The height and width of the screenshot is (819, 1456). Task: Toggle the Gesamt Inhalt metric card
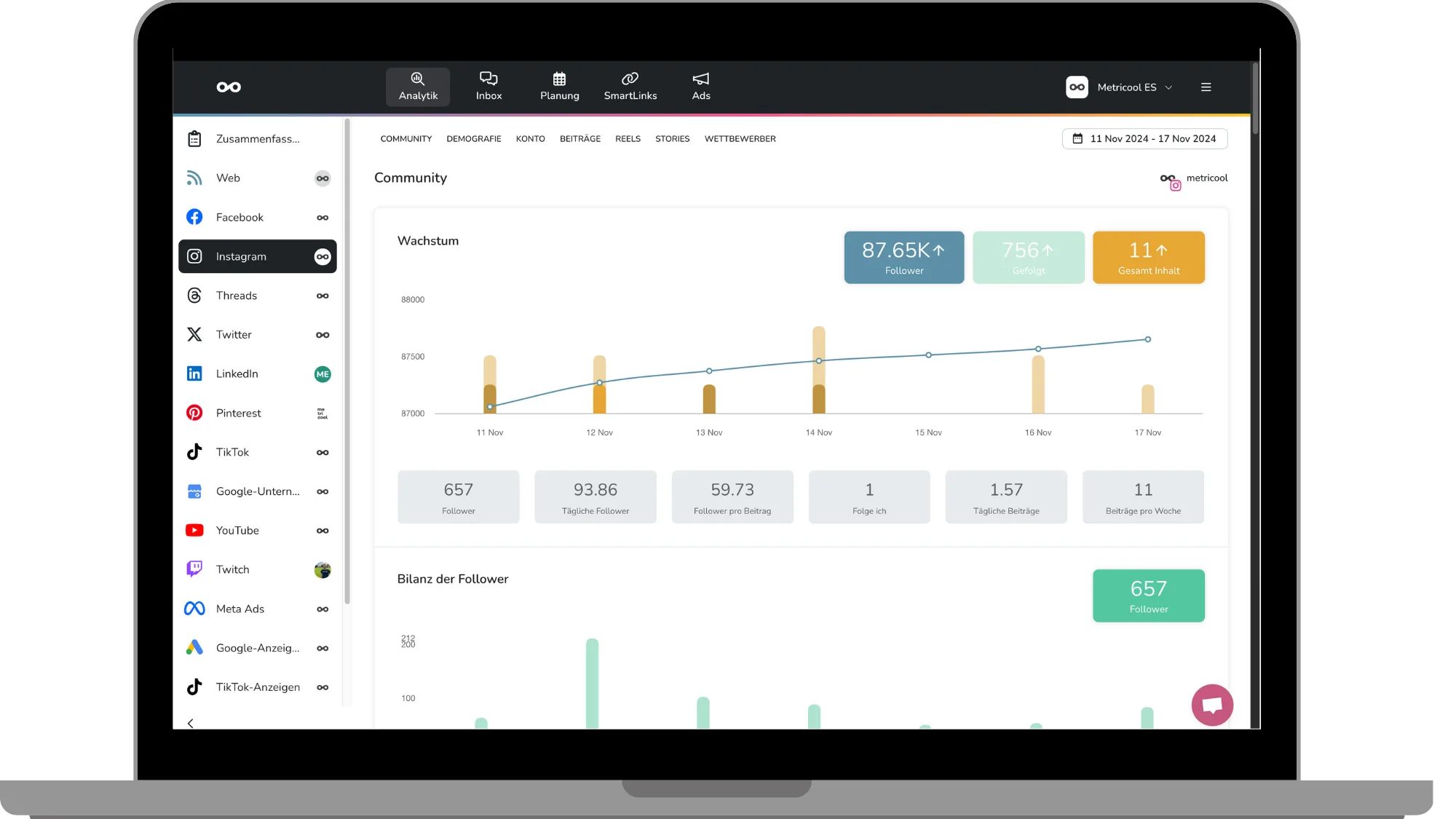click(x=1148, y=258)
